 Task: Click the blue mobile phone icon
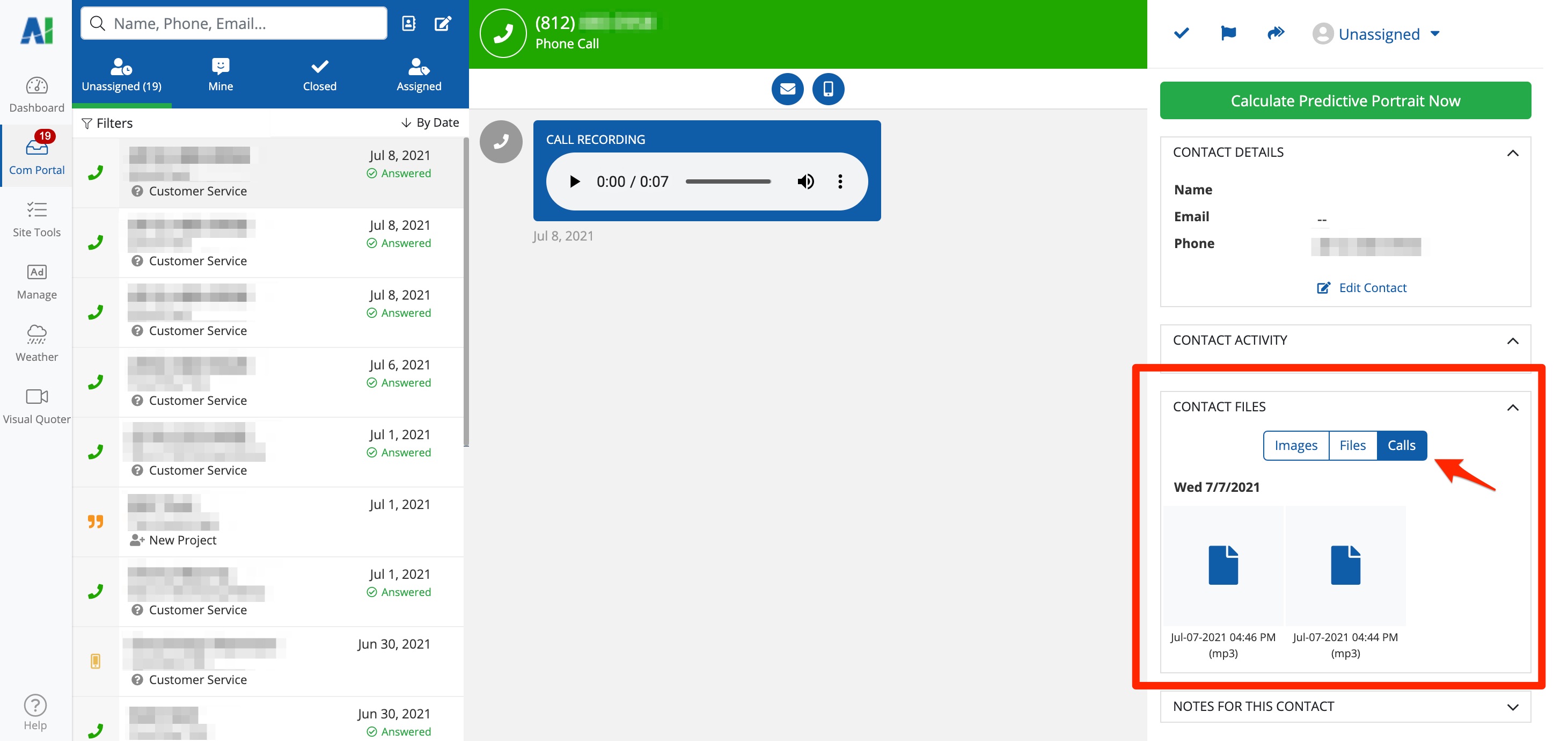(x=828, y=89)
